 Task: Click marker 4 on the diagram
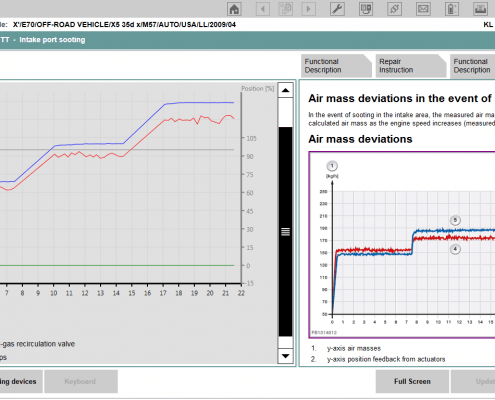pos(455,249)
